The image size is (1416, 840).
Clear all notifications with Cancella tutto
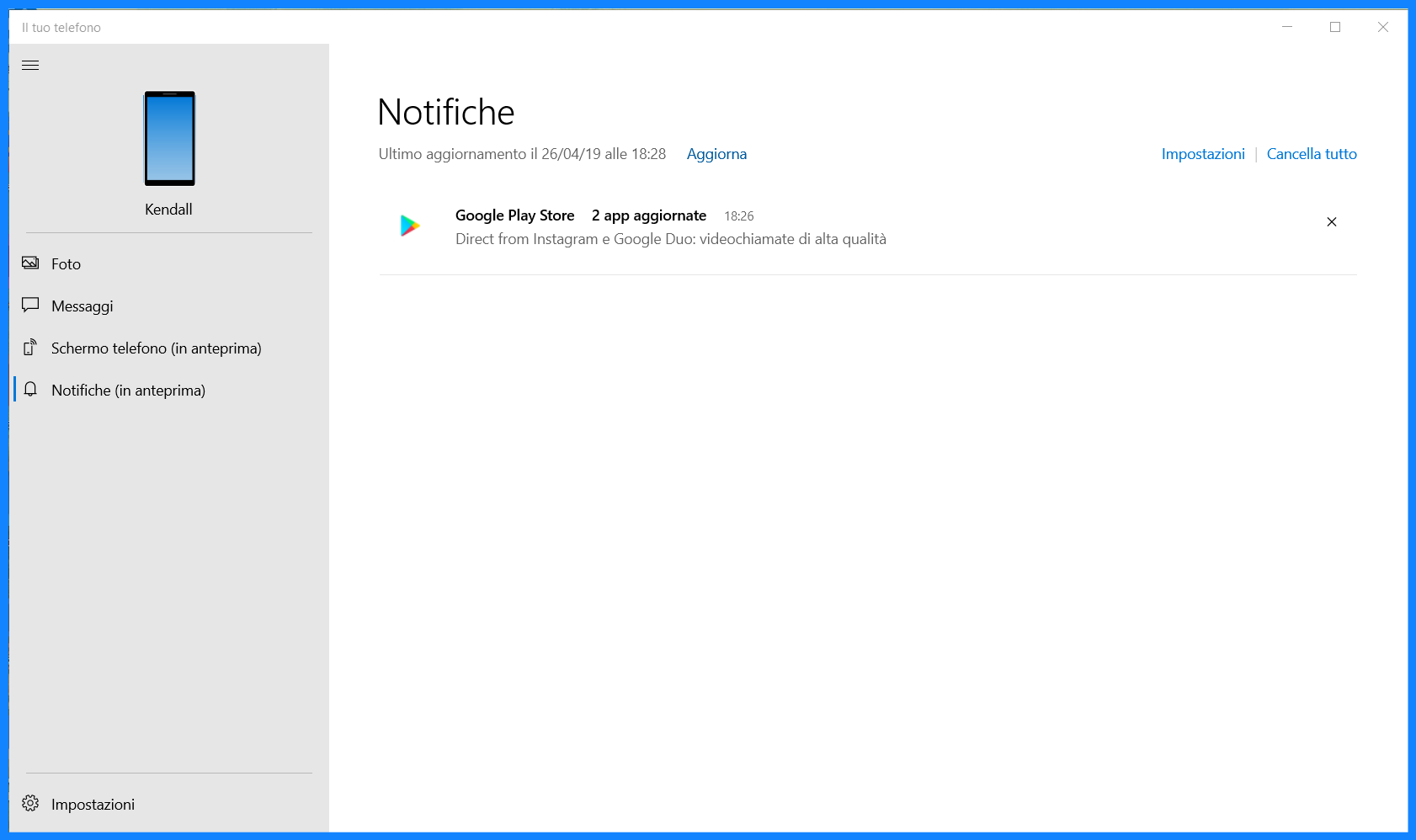pyautogui.click(x=1312, y=154)
